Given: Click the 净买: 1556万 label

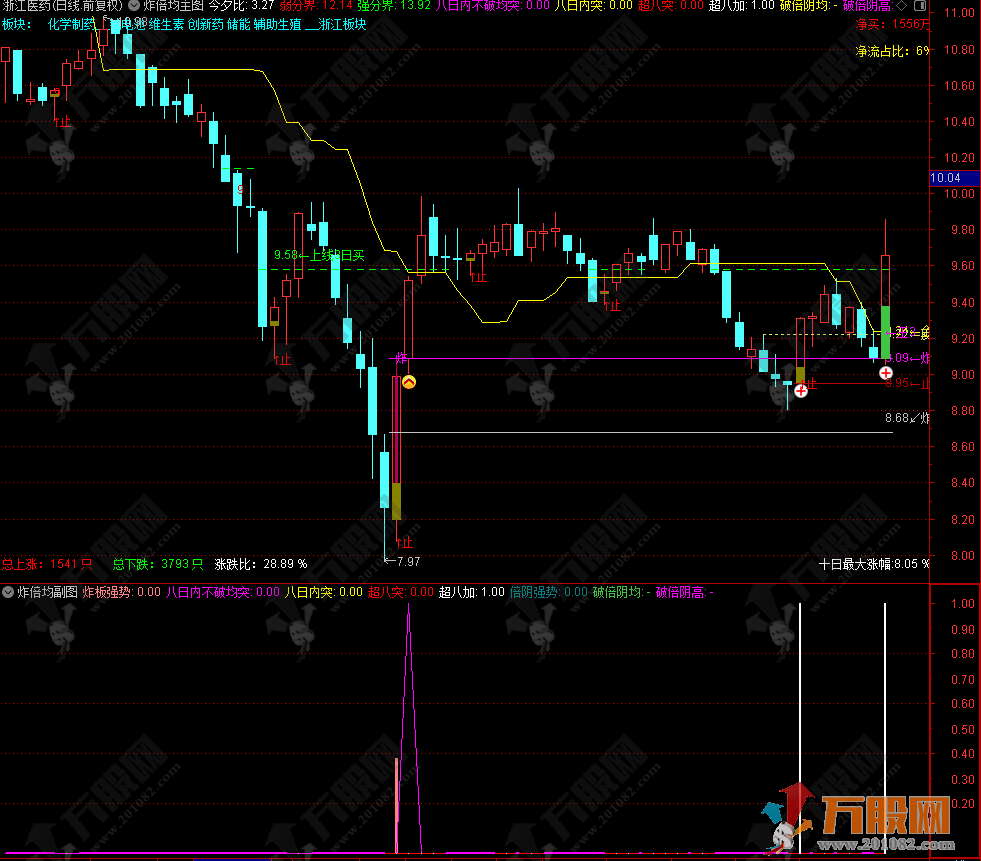Looking at the screenshot, I should coord(893,24).
